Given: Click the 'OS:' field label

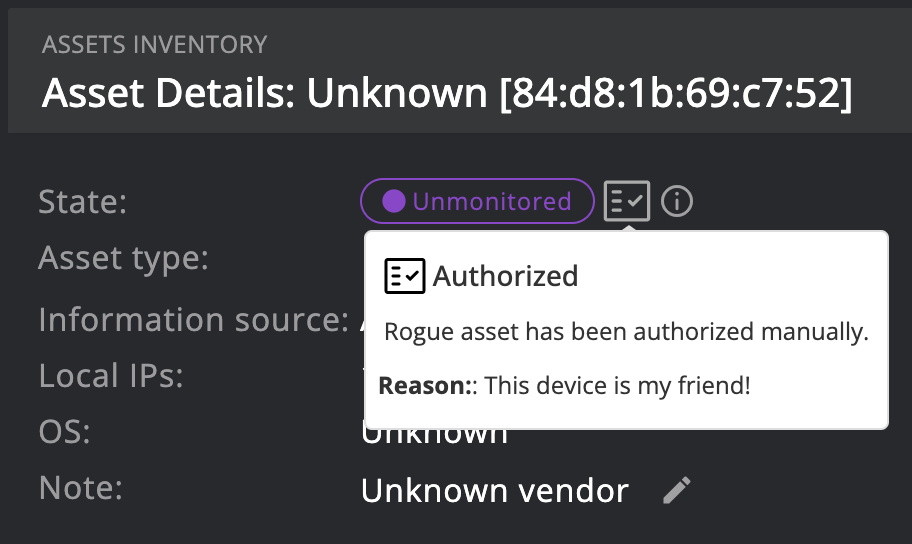Looking at the screenshot, I should pyautogui.click(x=62, y=432).
